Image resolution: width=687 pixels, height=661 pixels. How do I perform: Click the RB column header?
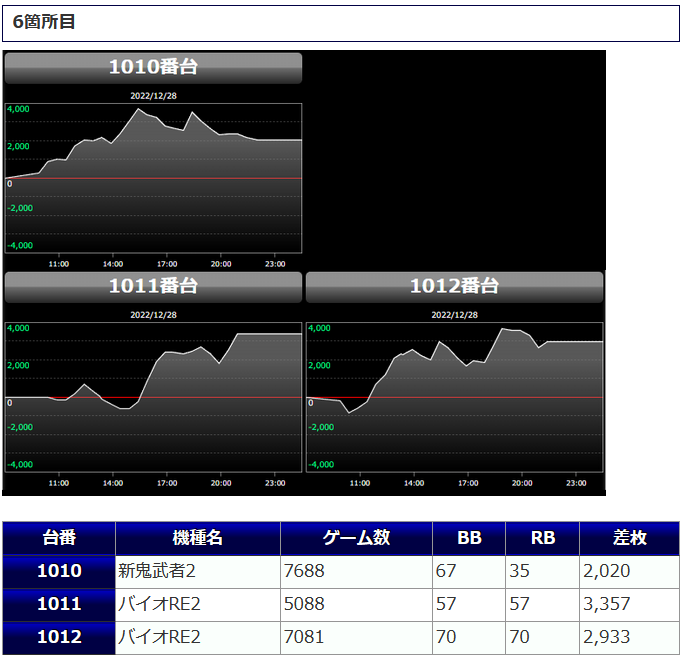coord(542,538)
